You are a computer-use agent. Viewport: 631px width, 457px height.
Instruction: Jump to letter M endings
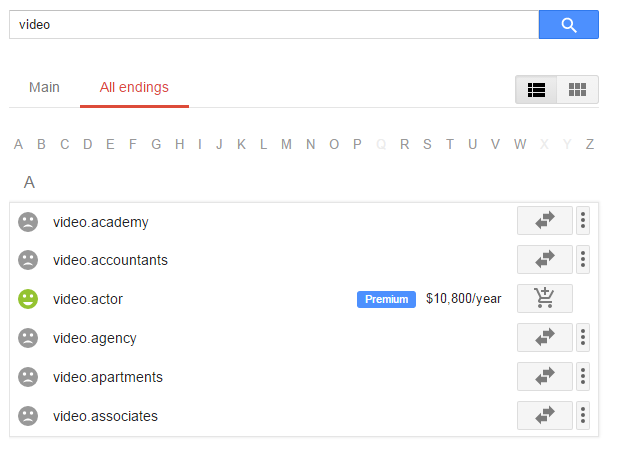pyautogui.click(x=286, y=144)
